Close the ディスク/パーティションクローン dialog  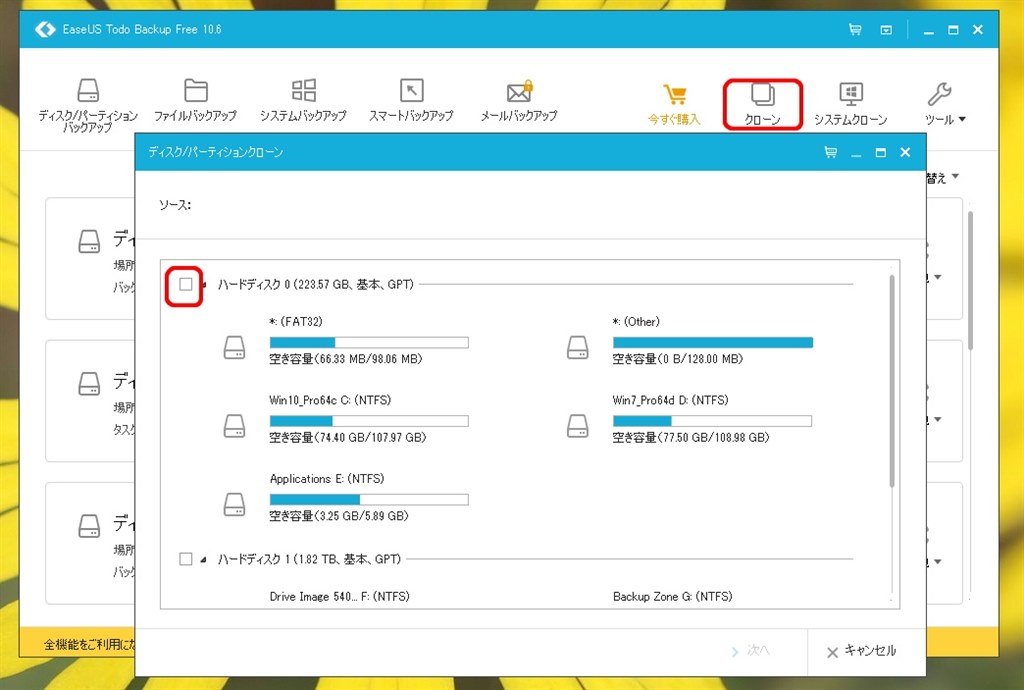(x=905, y=152)
